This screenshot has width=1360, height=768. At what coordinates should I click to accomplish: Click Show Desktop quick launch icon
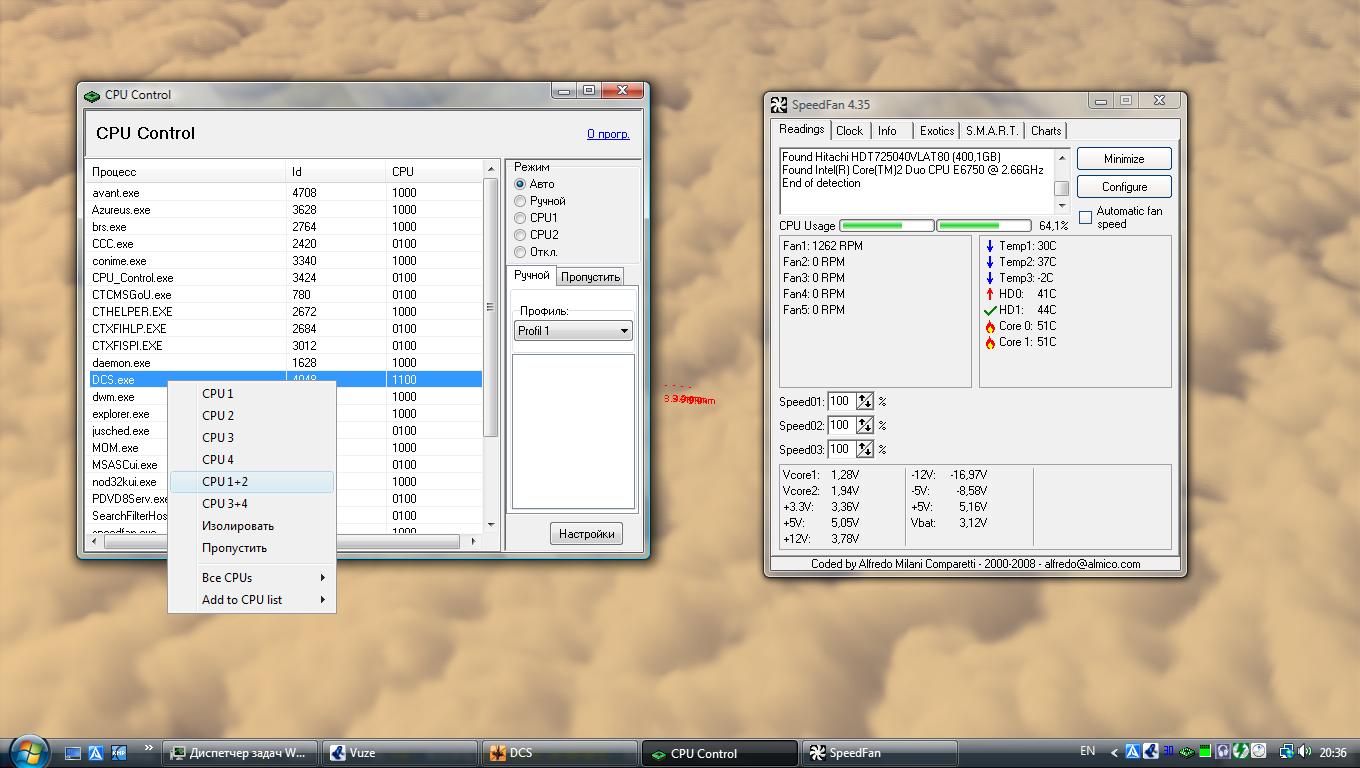[x=73, y=753]
